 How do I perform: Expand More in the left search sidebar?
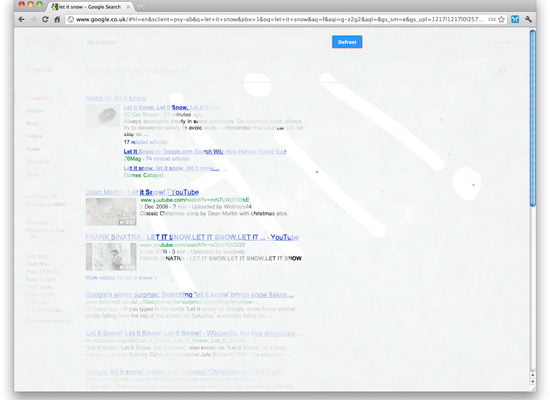32,174
